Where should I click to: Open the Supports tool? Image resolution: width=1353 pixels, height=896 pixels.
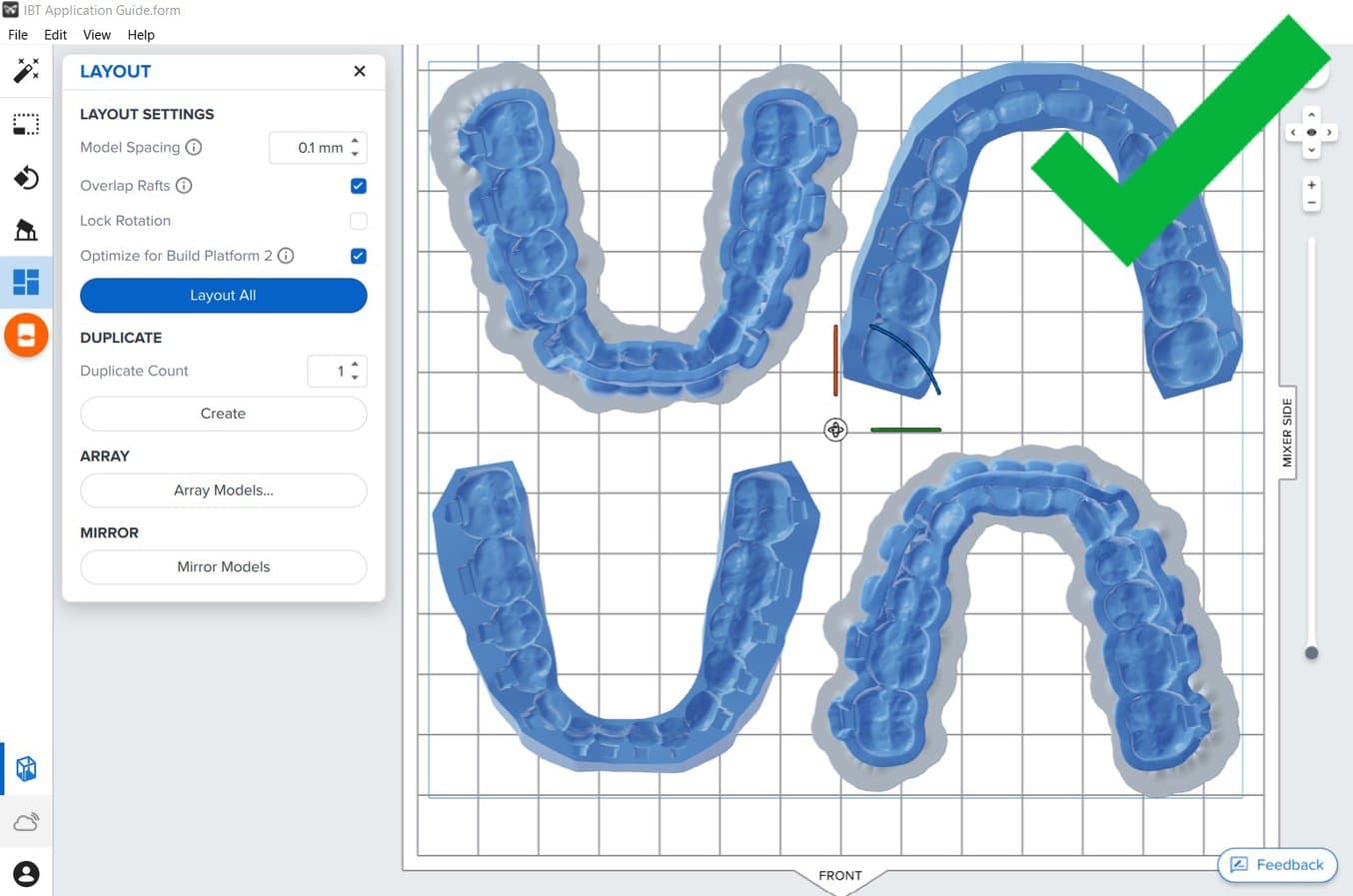point(26,230)
